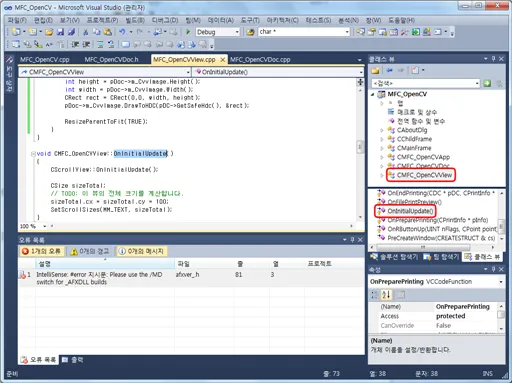Toggle the 1 error filter button
Viewport: 512px width, 383px height.
point(41,251)
